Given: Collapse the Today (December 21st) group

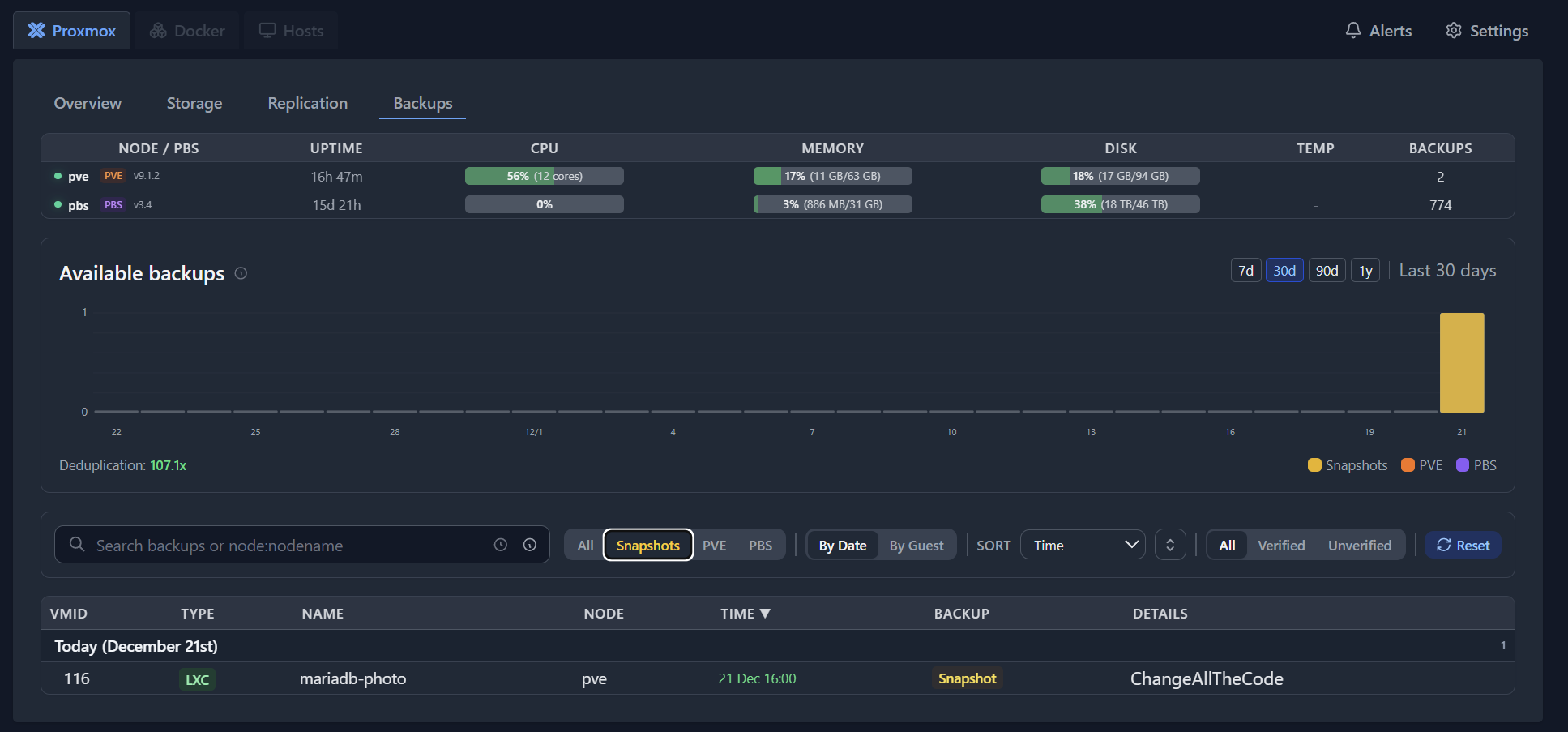Looking at the screenshot, I should pos(136,646).
